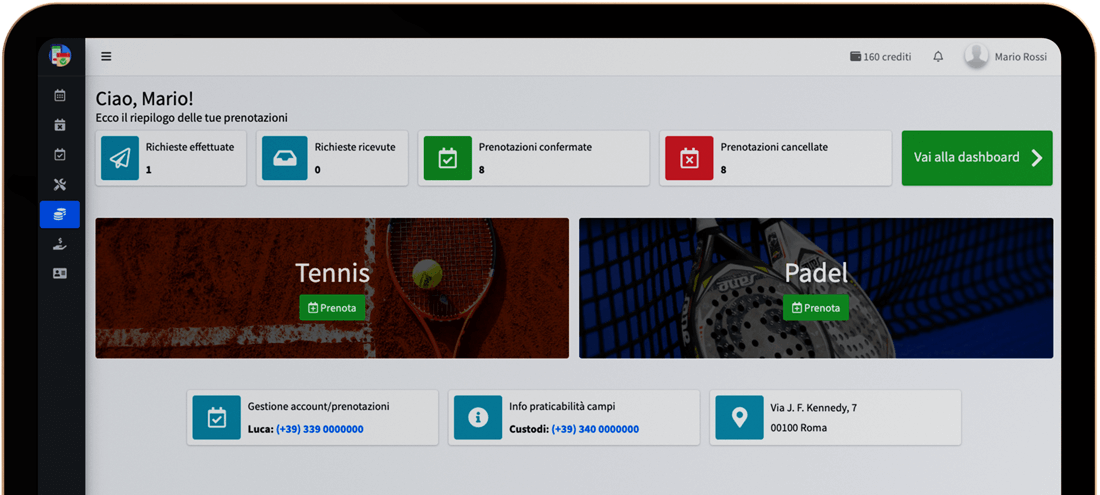
Task: Click the Gestione account/prenotazioni label
Action: 318,406
